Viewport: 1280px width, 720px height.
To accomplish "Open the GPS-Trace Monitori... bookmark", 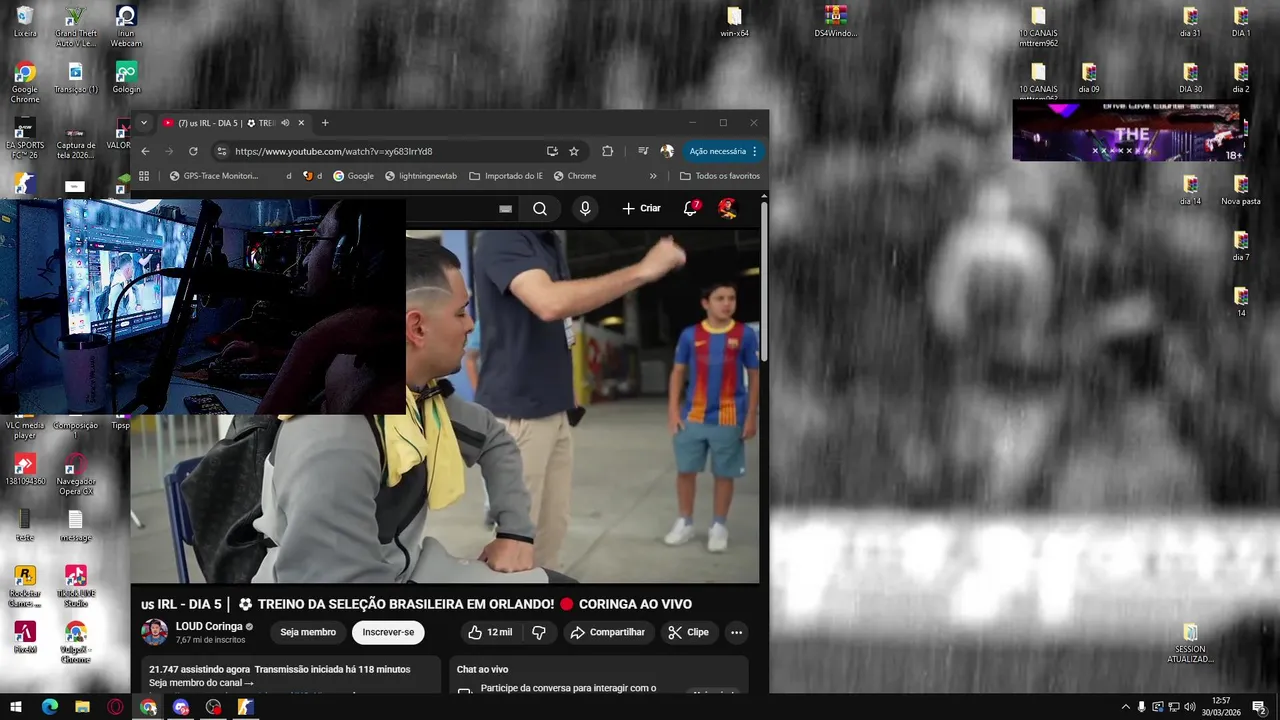I will [214, 176].
